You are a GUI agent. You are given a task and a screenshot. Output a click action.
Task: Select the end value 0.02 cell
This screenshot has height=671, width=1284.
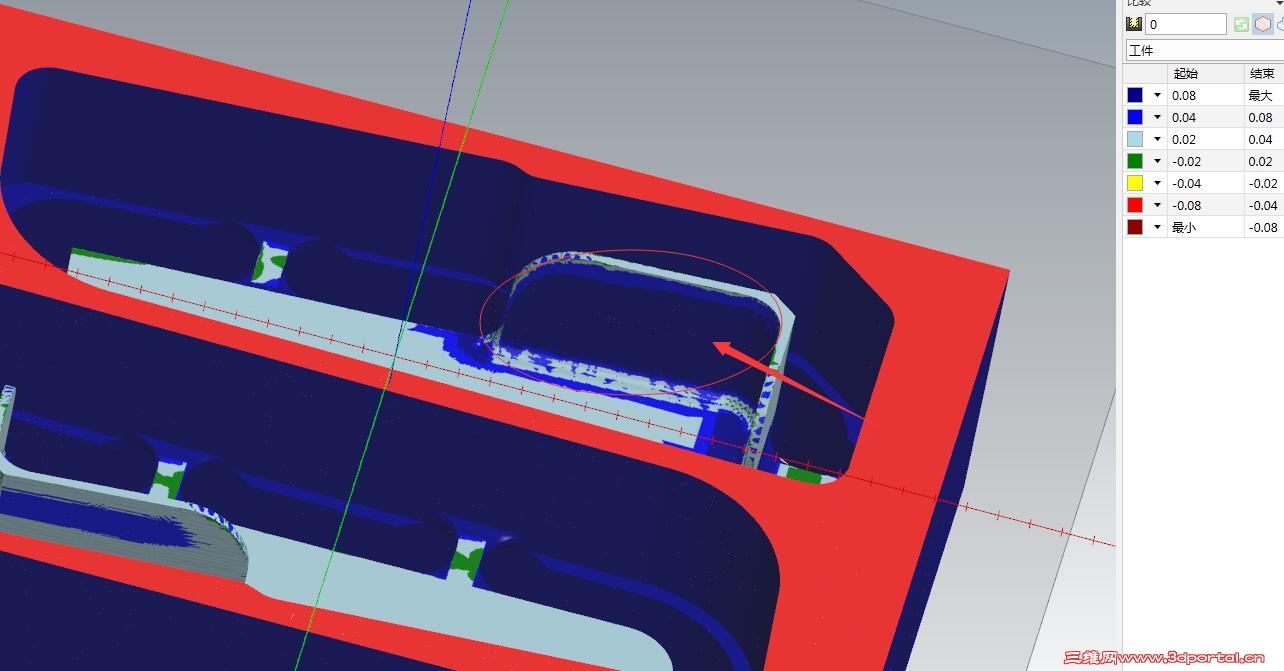coord(1264,161)
